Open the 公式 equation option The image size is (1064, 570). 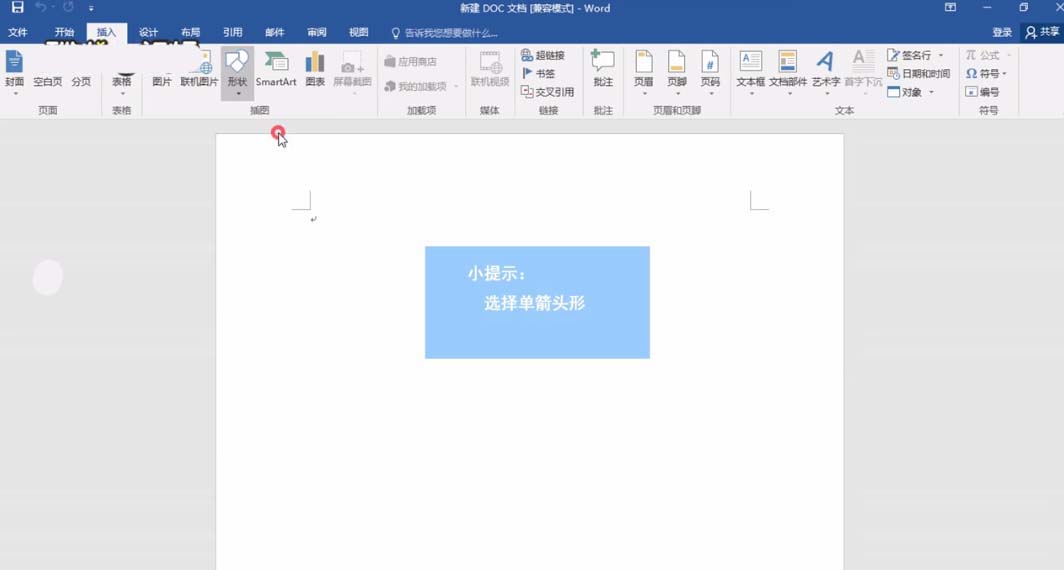pos(988,55)
